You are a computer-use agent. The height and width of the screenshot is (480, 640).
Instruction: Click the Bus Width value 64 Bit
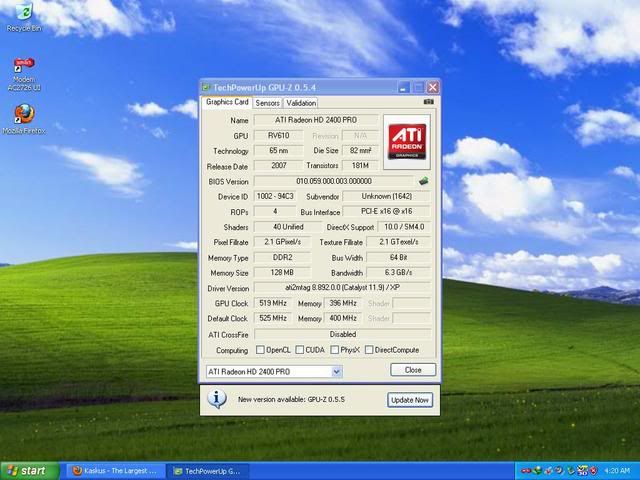pos(398,258)
